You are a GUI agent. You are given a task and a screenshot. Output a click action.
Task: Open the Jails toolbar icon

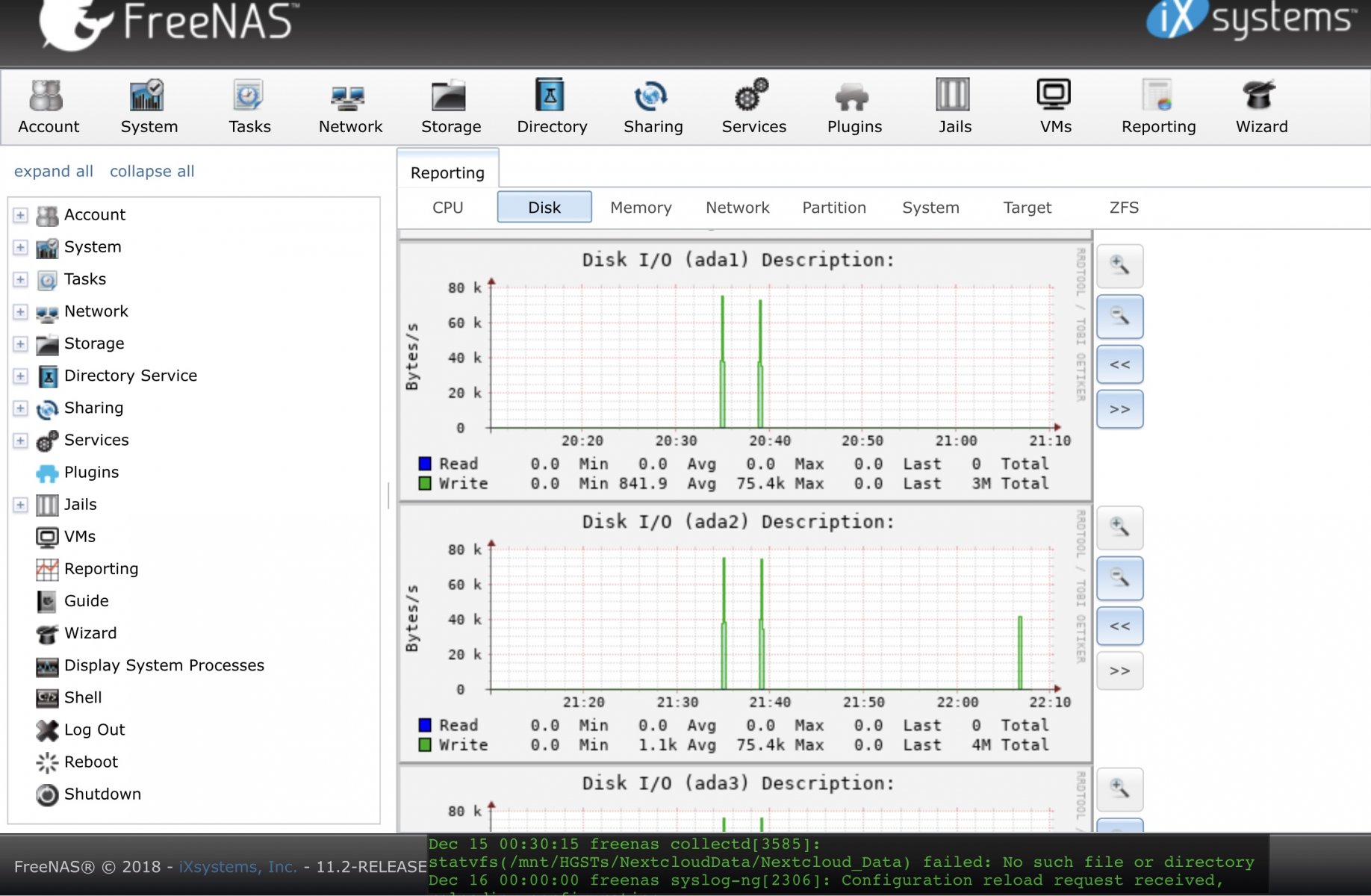tap(954, 107)
